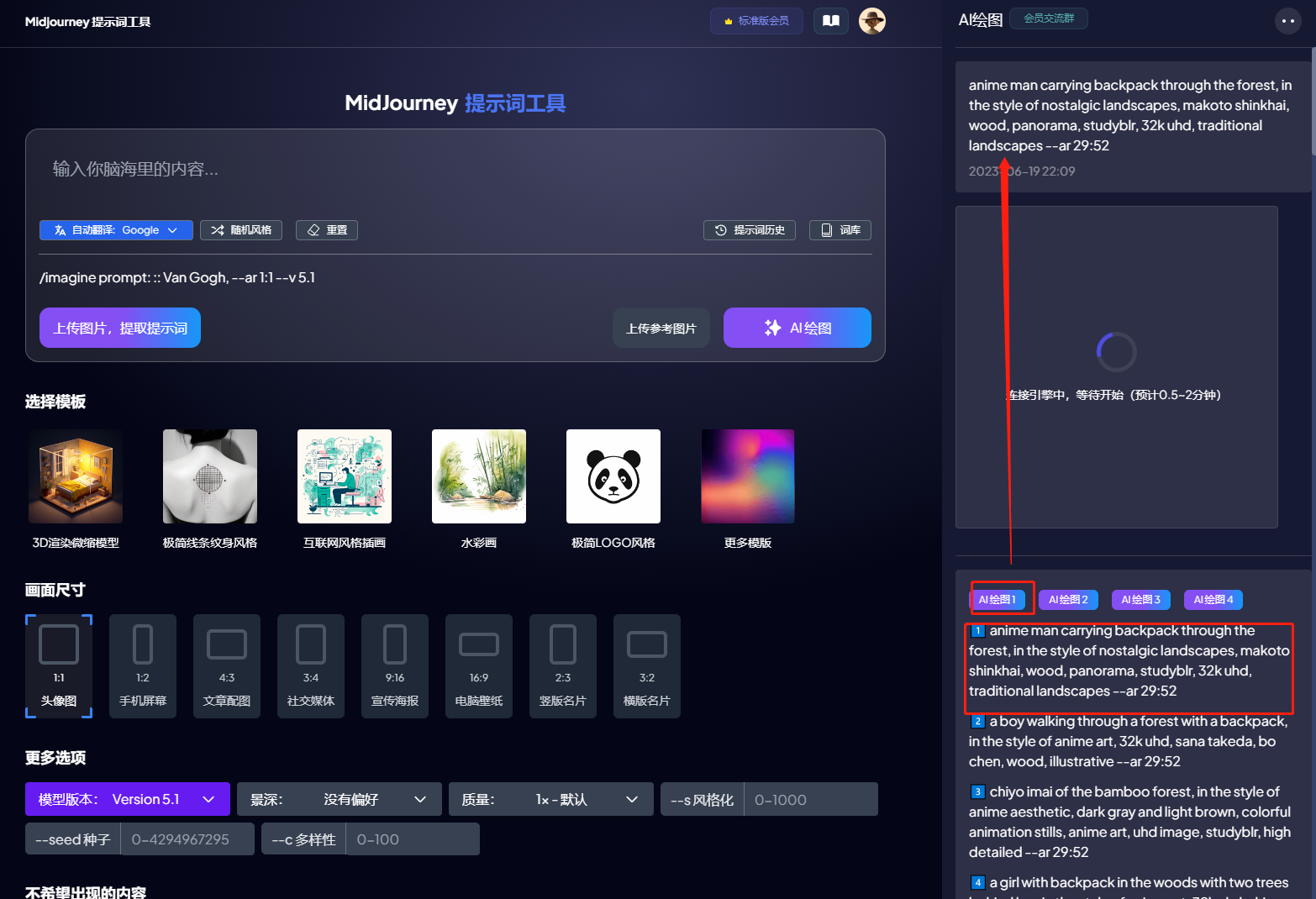Click the 标准版会员 membership badge
The width and height of the screenshot is (1316, 899).
pyautogui.click(x=756, y=21)
